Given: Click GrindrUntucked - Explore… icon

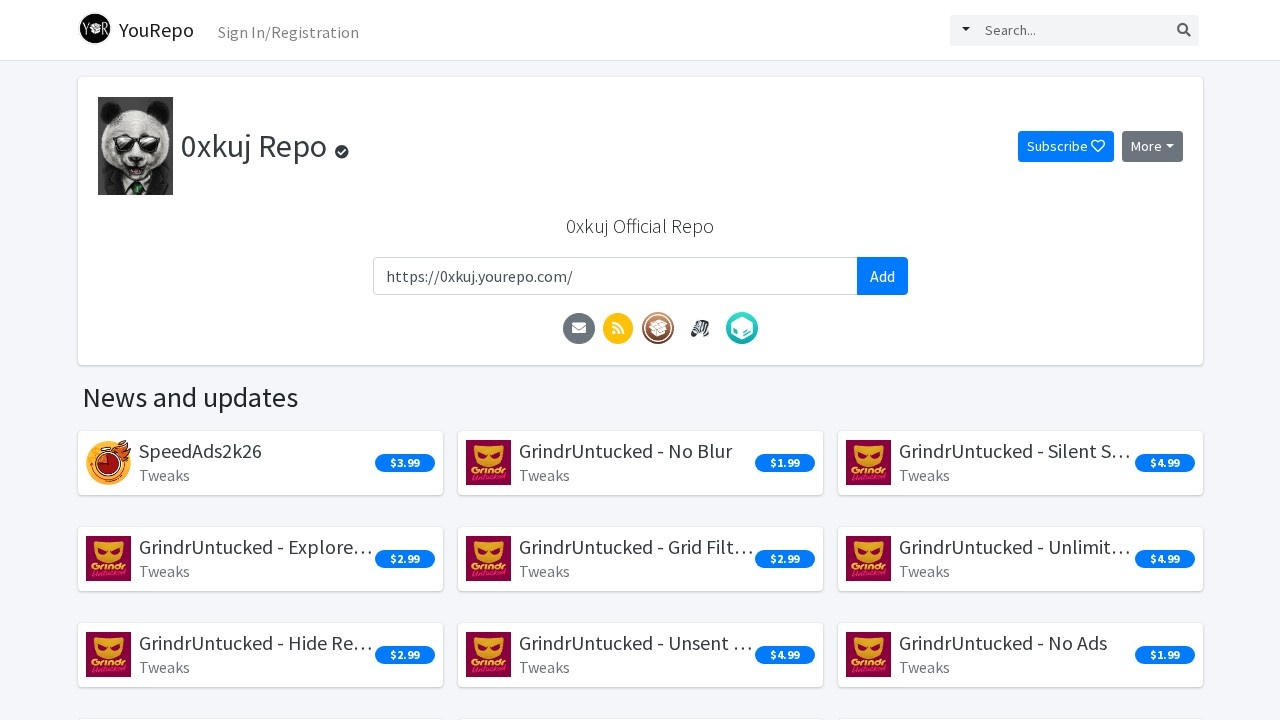Looking at the screenshot, I should [x=108, y=559].
